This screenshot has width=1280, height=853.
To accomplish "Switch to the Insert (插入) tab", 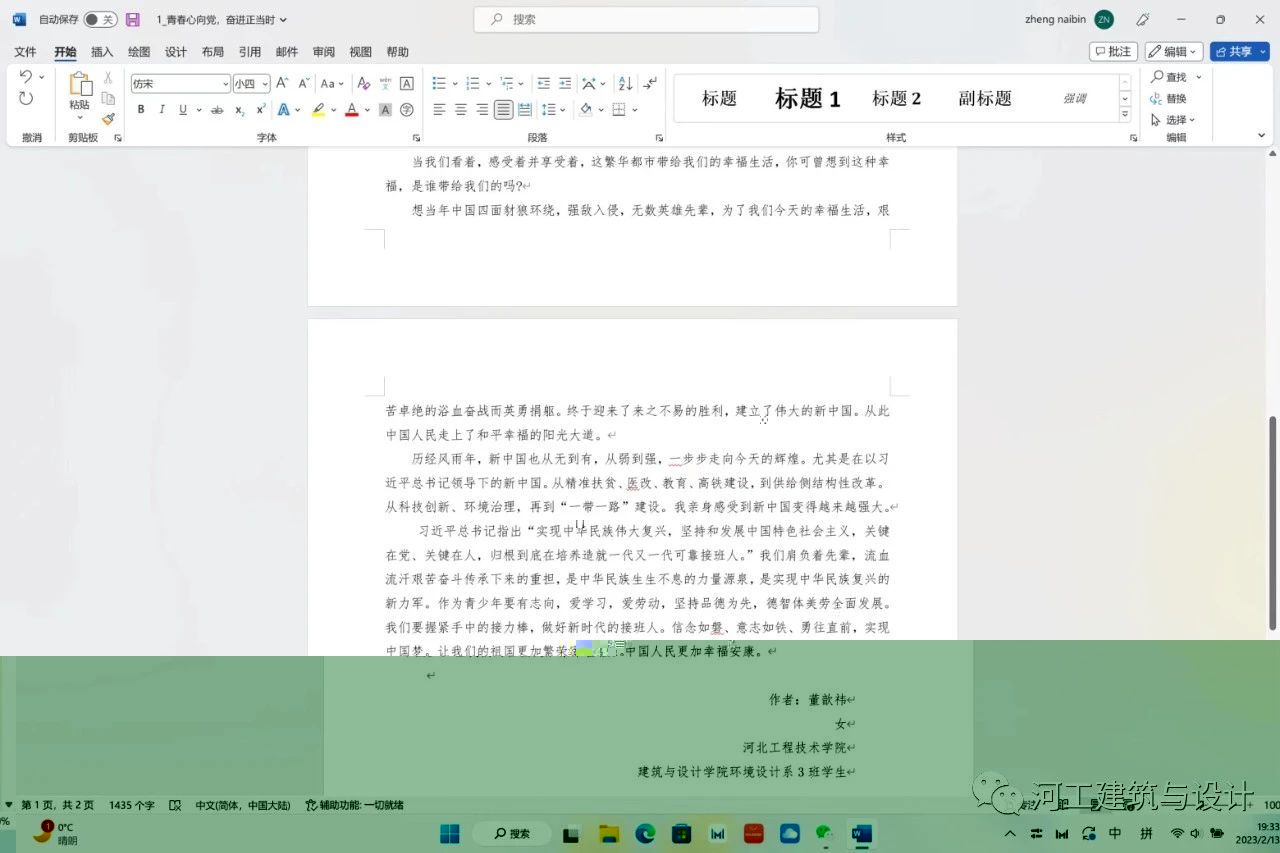I will [102, 52].
